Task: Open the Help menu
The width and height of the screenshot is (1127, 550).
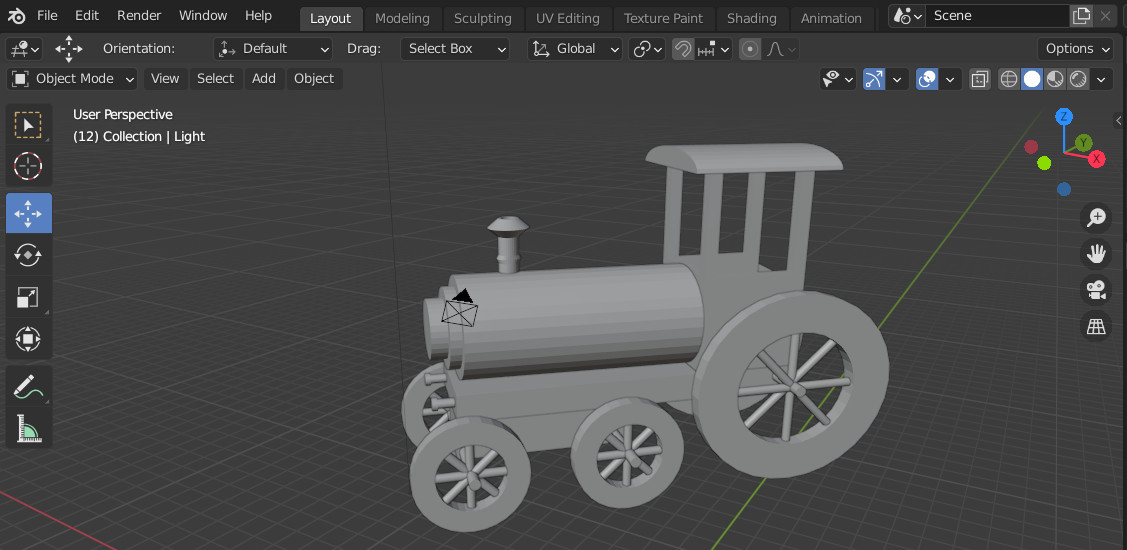Action: 258,16
